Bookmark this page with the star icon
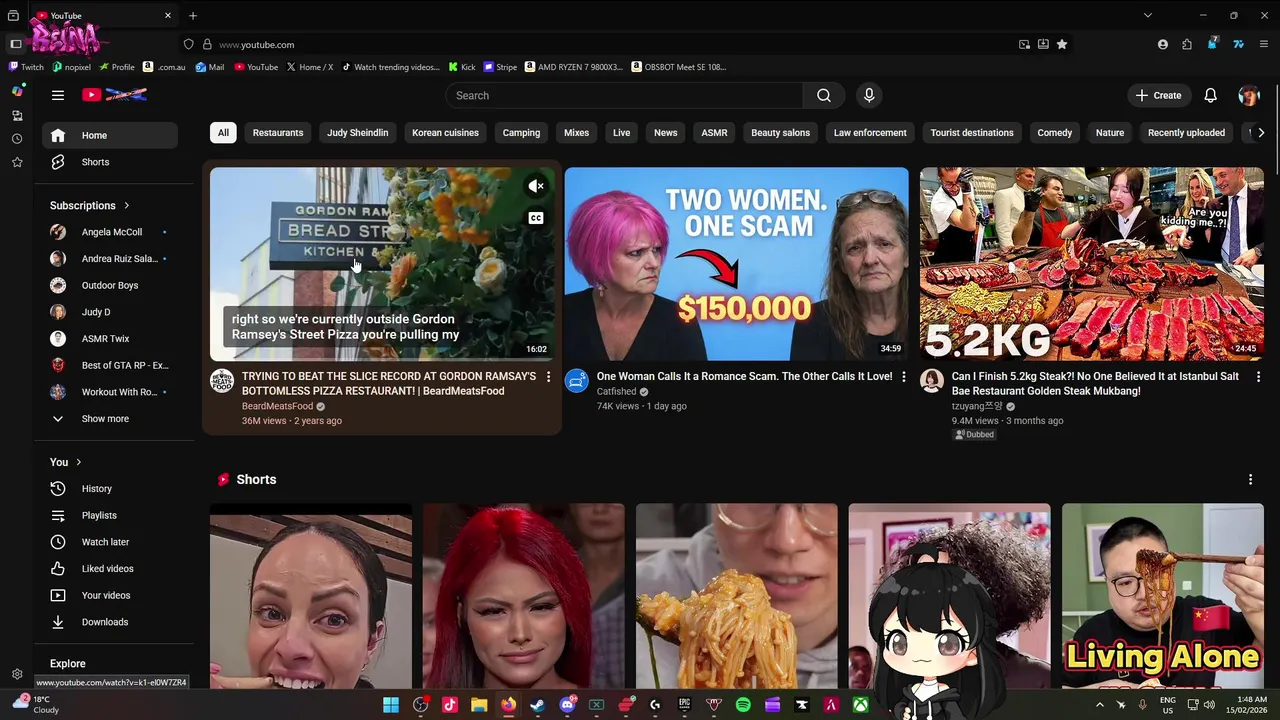 (x=1062, y=44)
